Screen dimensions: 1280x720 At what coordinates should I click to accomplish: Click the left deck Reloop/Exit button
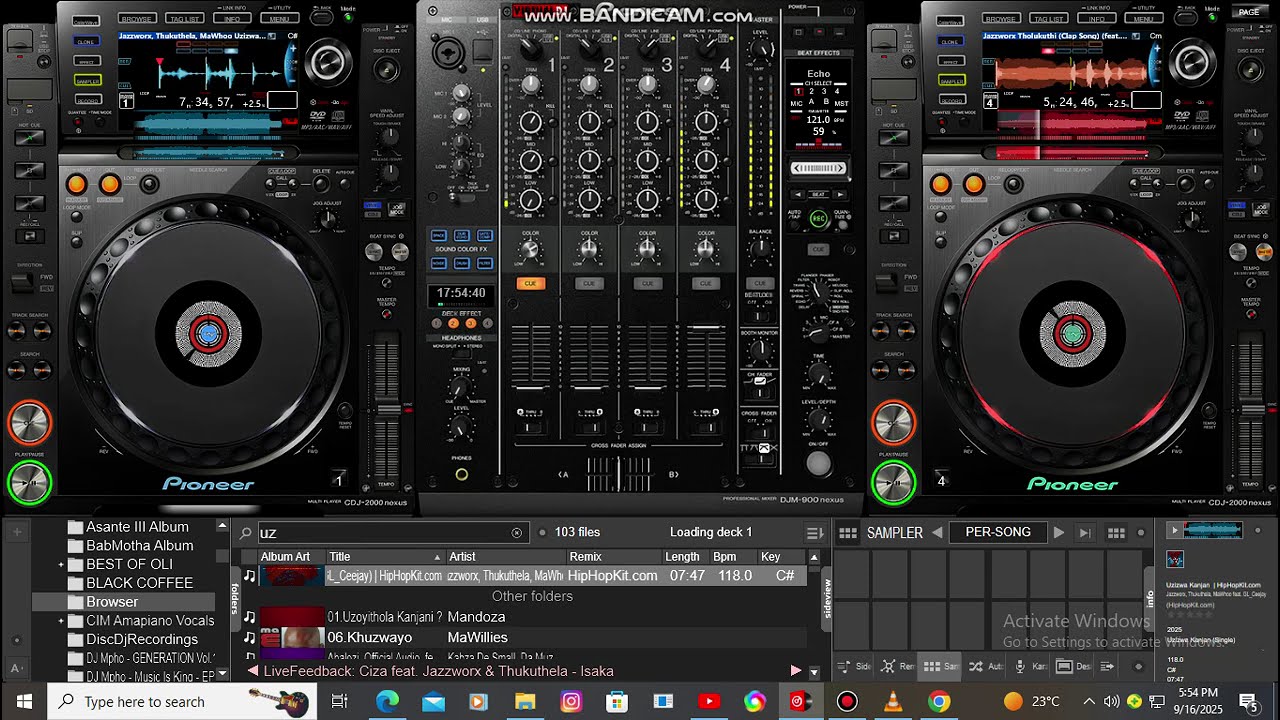(x=149, y=184)
